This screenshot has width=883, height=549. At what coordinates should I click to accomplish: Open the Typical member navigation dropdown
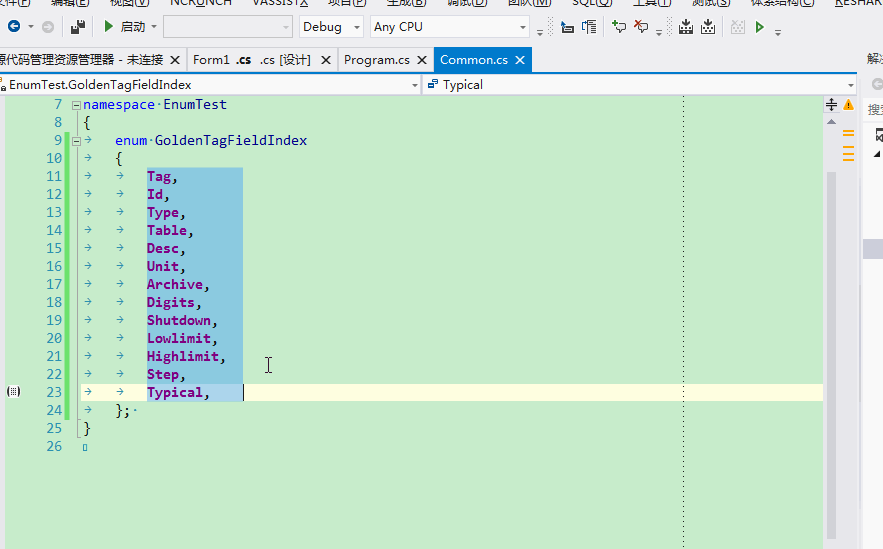click(x=850, y=85)
